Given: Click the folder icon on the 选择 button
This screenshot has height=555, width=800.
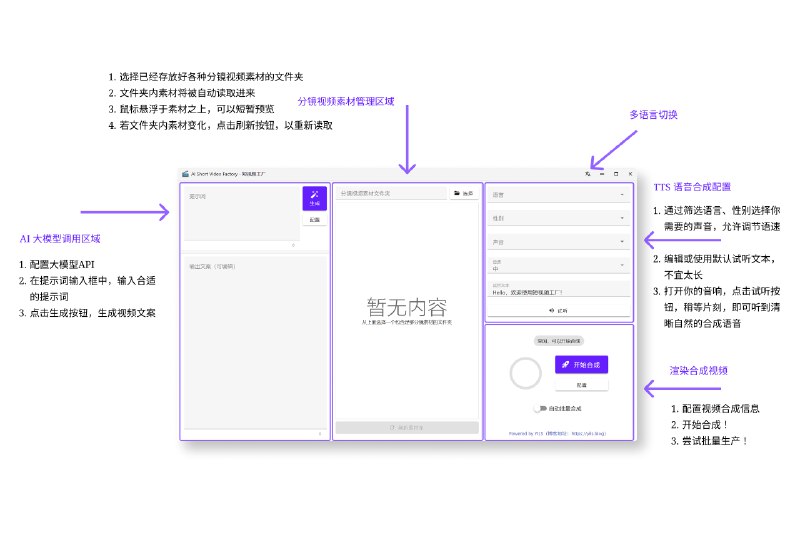Looking at the screenshot, I should [457, 193].
